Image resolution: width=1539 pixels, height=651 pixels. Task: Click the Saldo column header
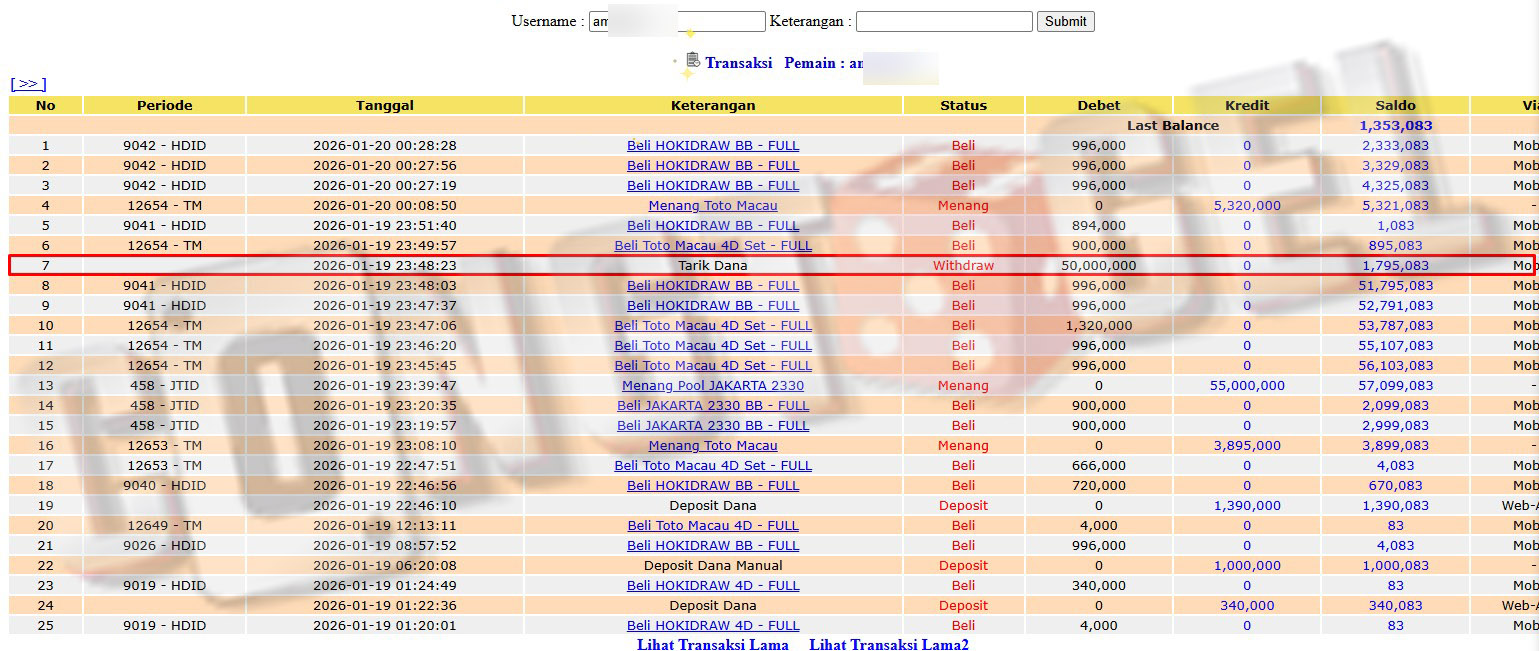click(1394, 105)
